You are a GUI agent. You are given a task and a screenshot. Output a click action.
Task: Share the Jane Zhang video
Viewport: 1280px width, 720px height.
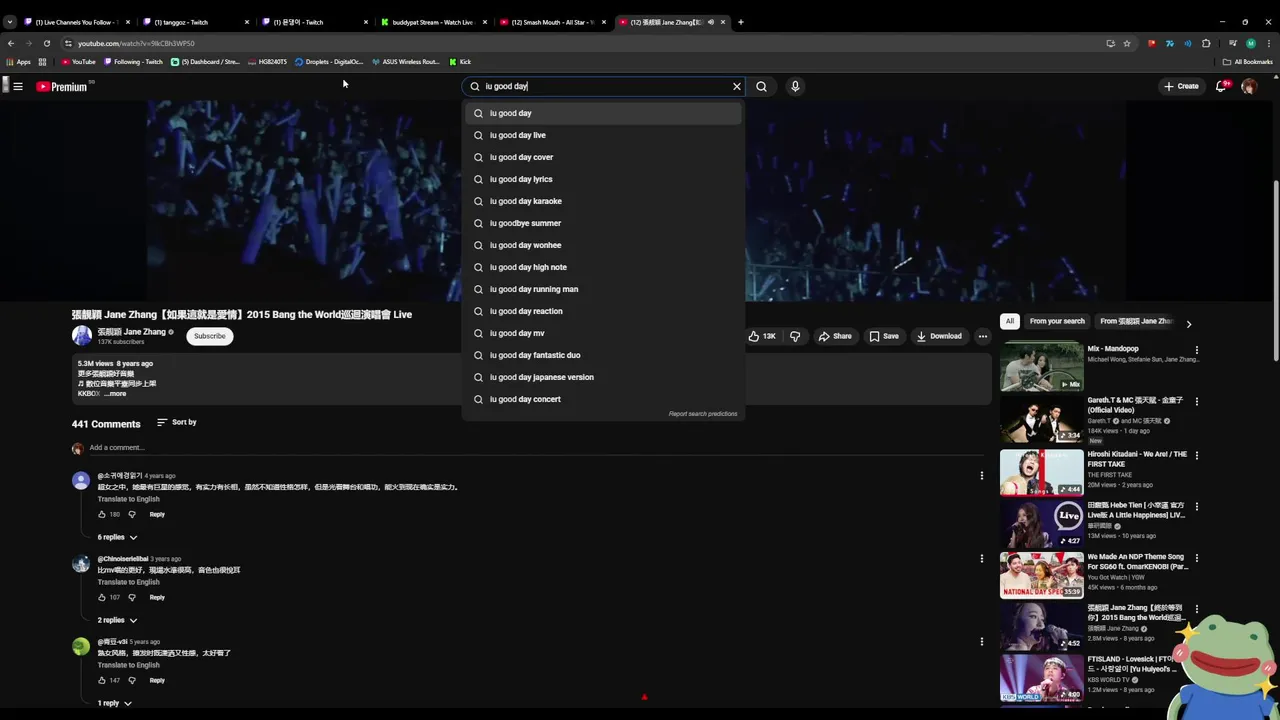(x=835, y=336)
